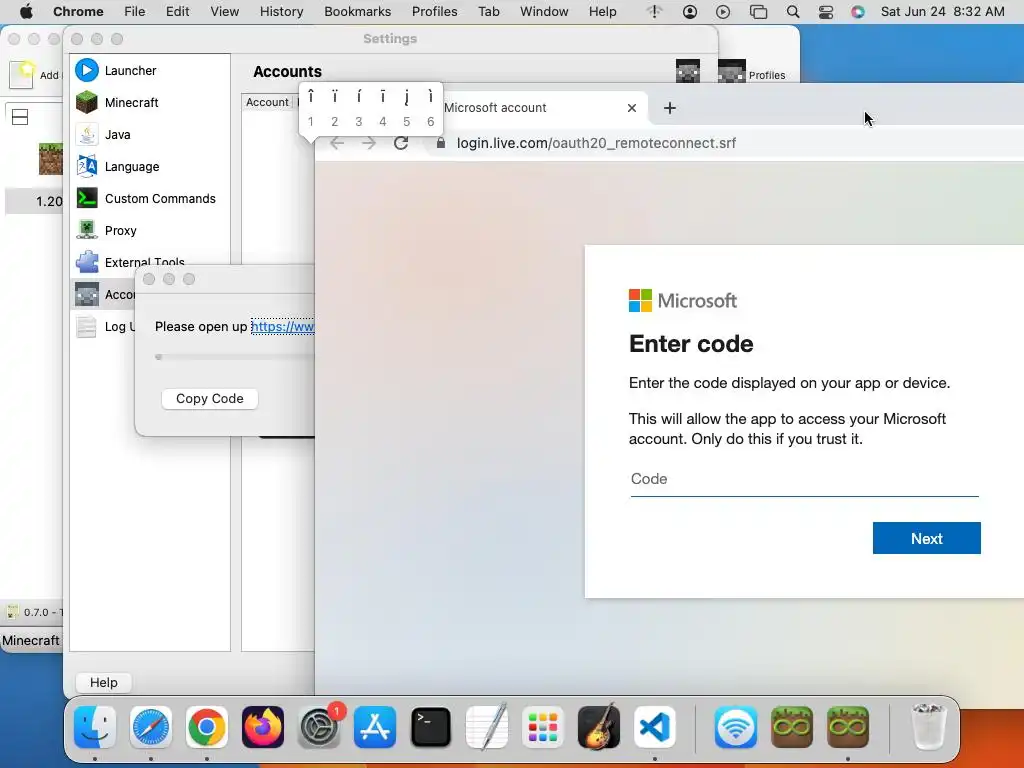The image size is (1024, 768).
Task: Open the Apple menu
Action: pos(26,12)
